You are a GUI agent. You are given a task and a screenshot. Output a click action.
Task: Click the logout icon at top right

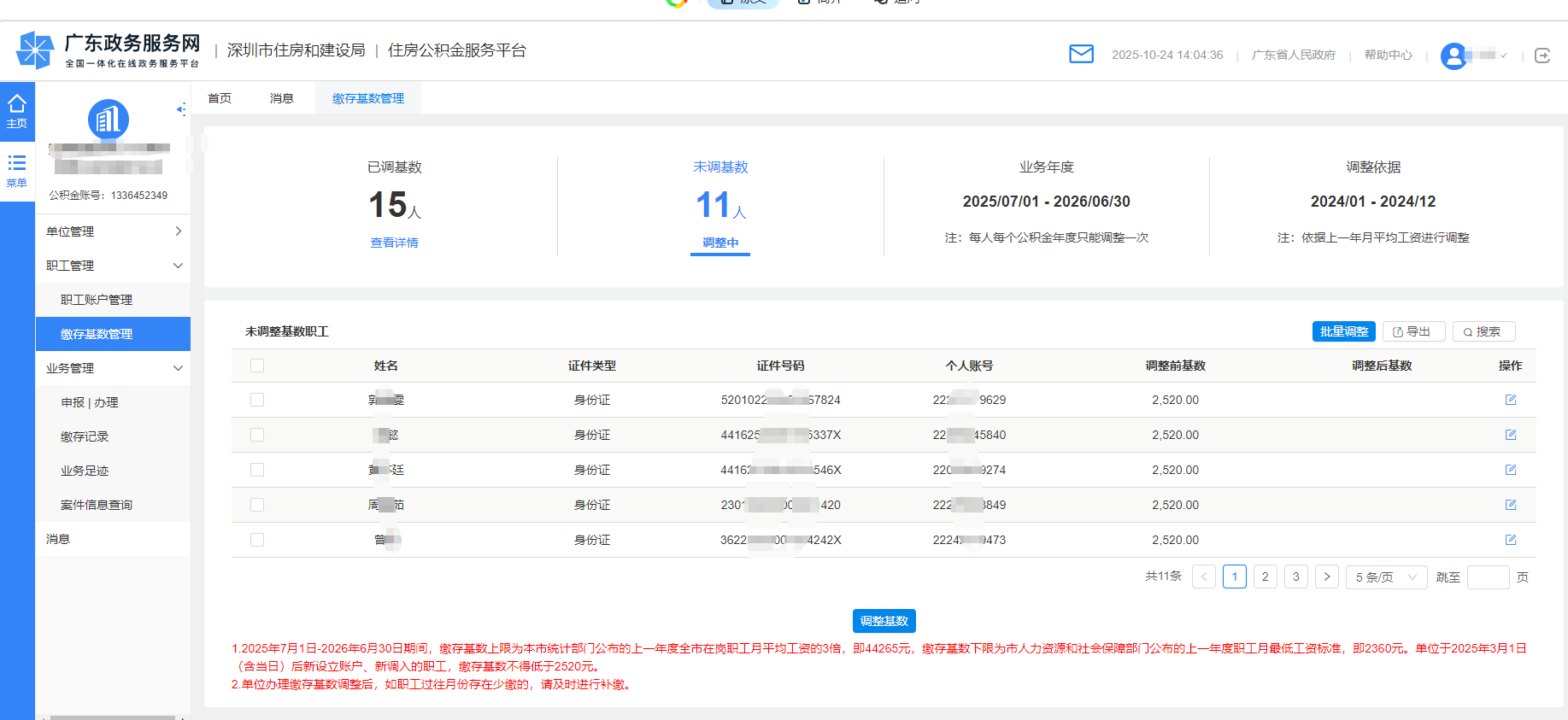pos(1542,56)
